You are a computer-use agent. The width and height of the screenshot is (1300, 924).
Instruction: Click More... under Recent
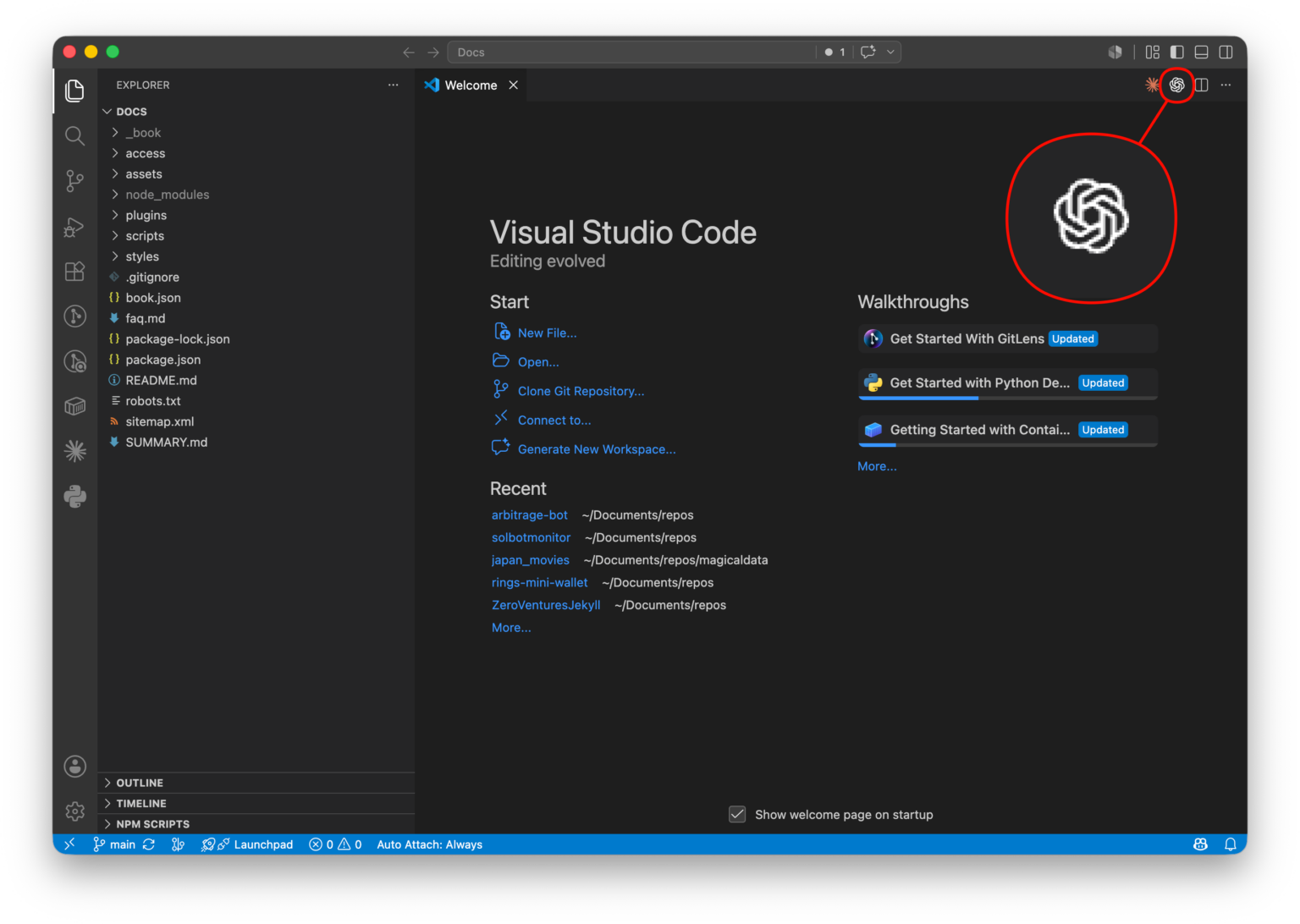click(x=511, y=628)
